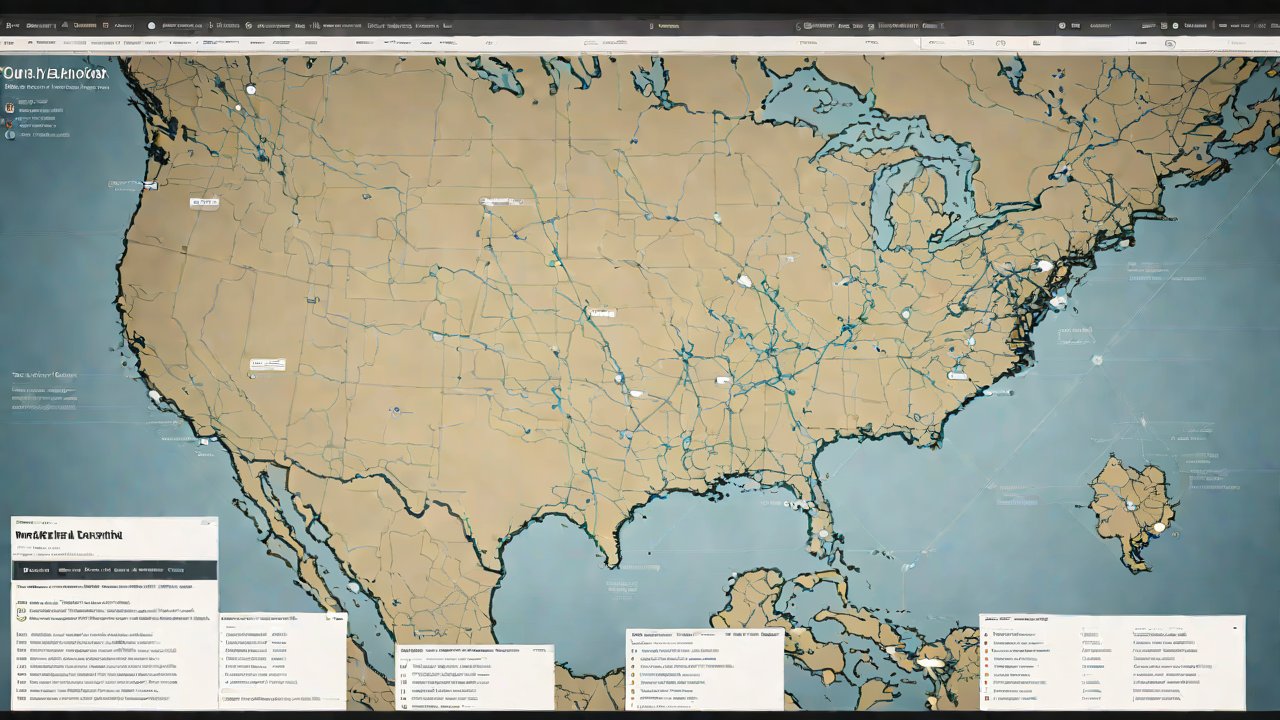Expand the header control of second bottom panel
Image resolution: width=1280 pixels, height=720 pixels.
point(337,619)
